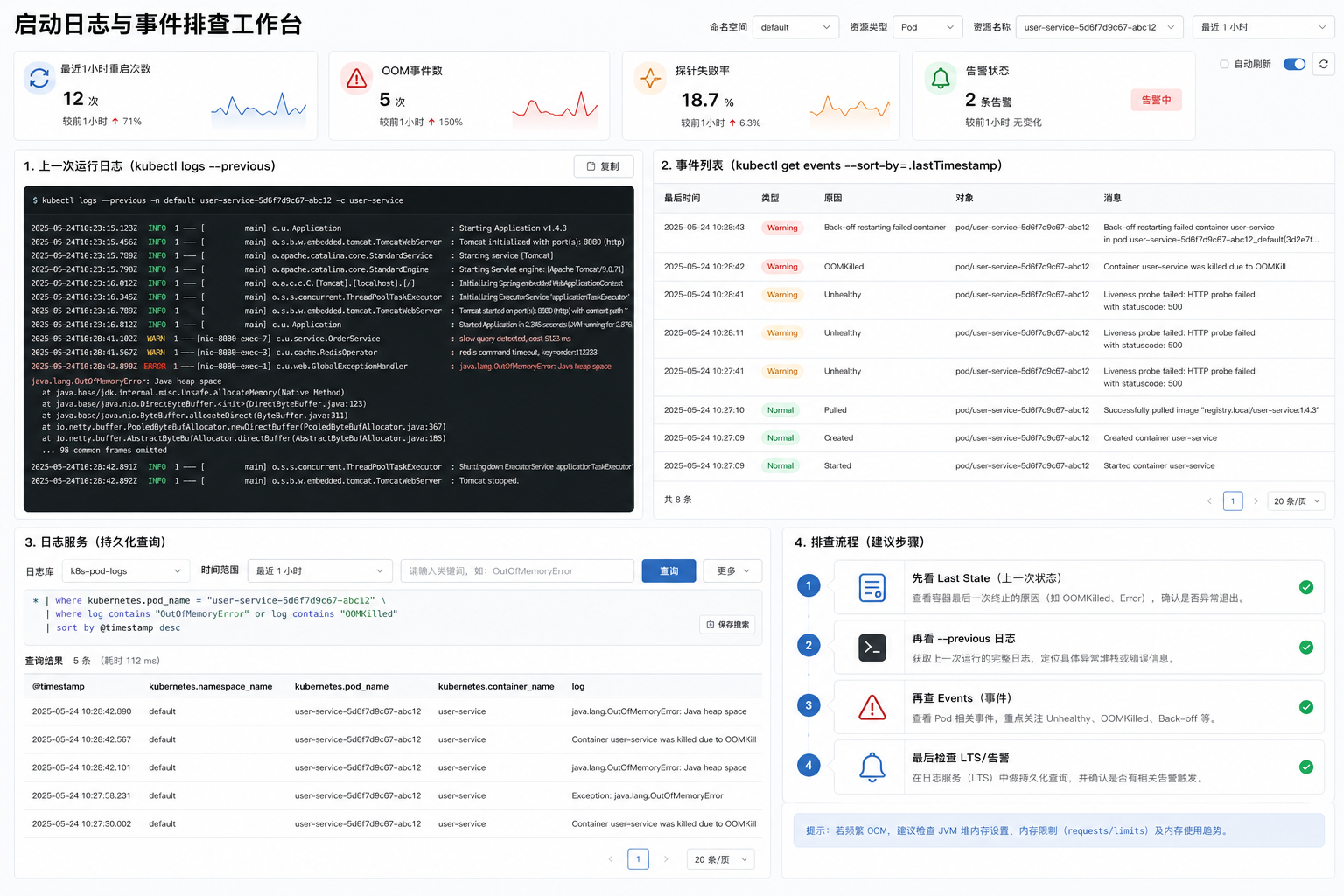
Task: Click green checkmark on 再看 --previous 日志 step
Action: [x=1306, y=647]
